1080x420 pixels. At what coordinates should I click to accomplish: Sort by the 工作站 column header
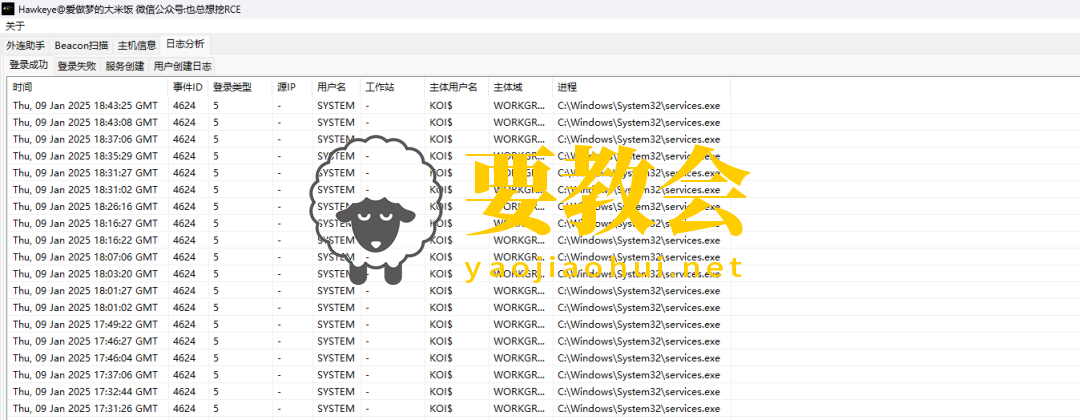[393, 87]
